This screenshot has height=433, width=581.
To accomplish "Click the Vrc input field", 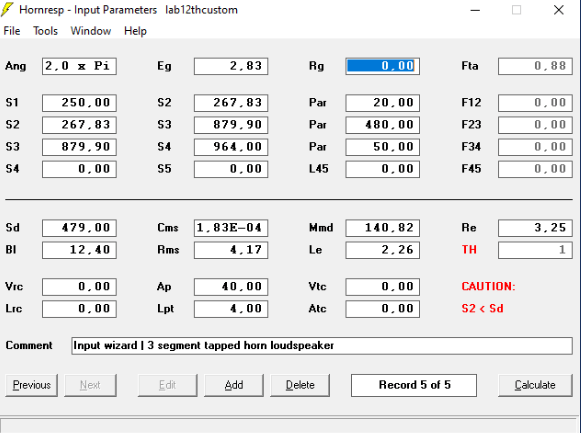I will click(x=79, y=287).
